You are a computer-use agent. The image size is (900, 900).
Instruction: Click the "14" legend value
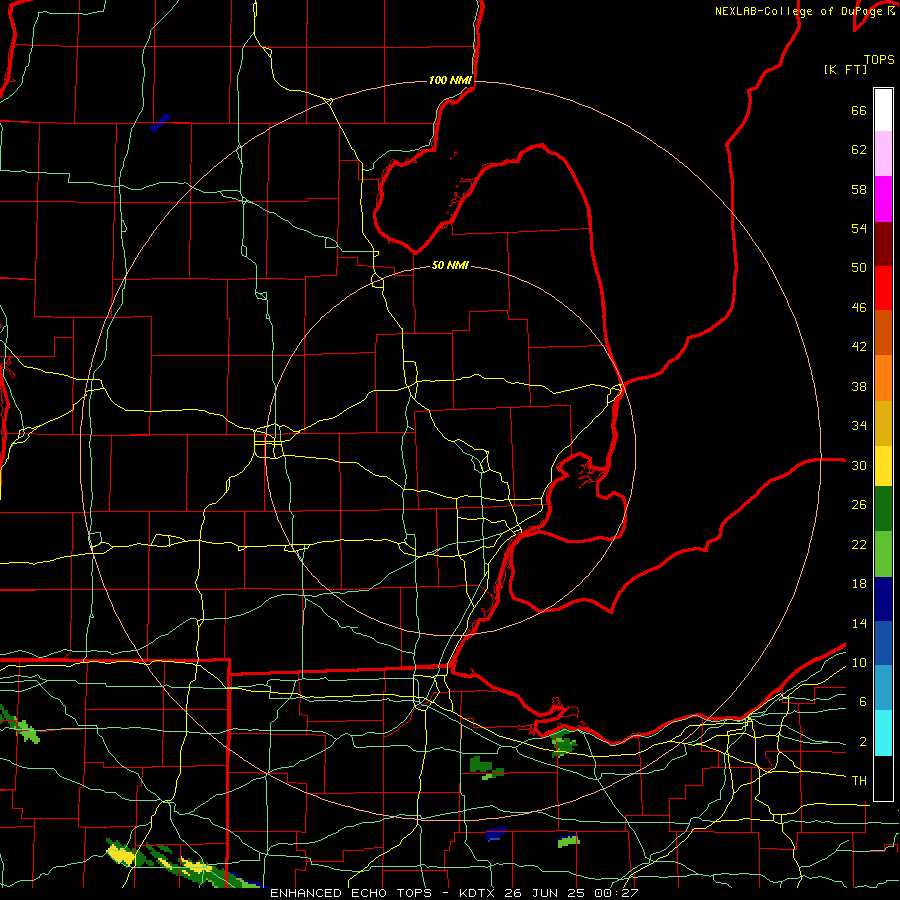(859, 624)
